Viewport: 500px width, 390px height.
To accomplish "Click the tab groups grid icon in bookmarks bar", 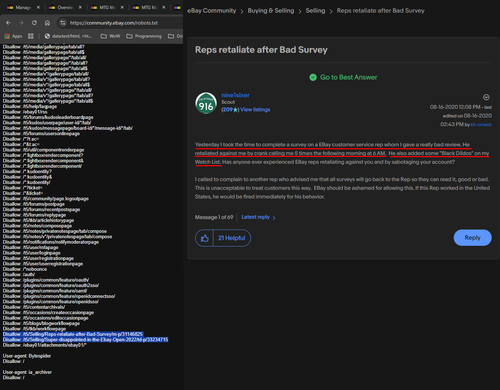I will tap(31, 36).
